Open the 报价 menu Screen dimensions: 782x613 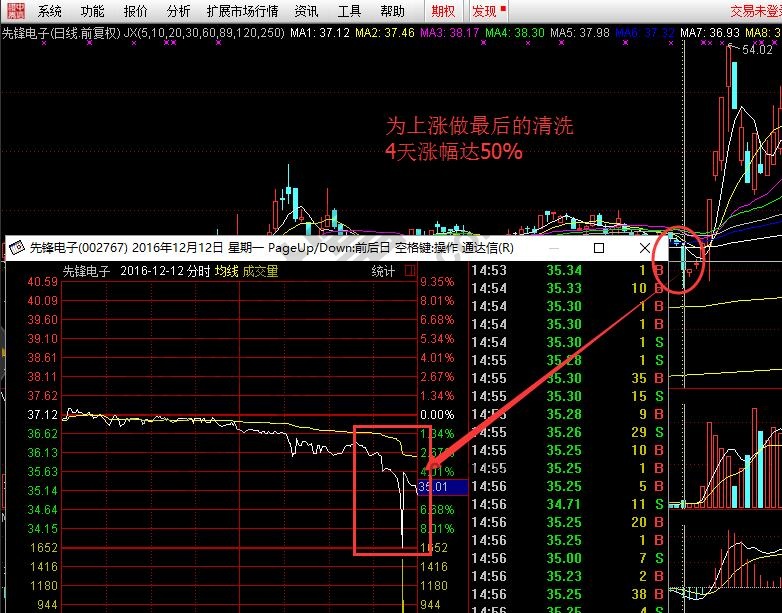[136, 11]
